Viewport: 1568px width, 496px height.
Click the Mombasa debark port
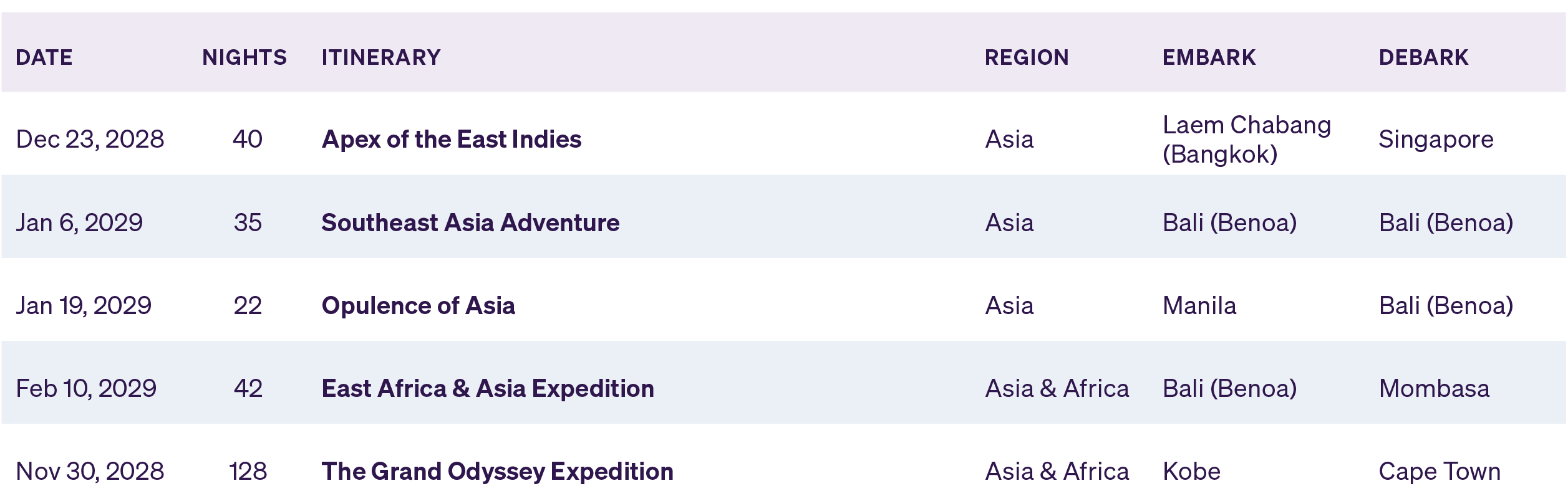pos(1434,389)
